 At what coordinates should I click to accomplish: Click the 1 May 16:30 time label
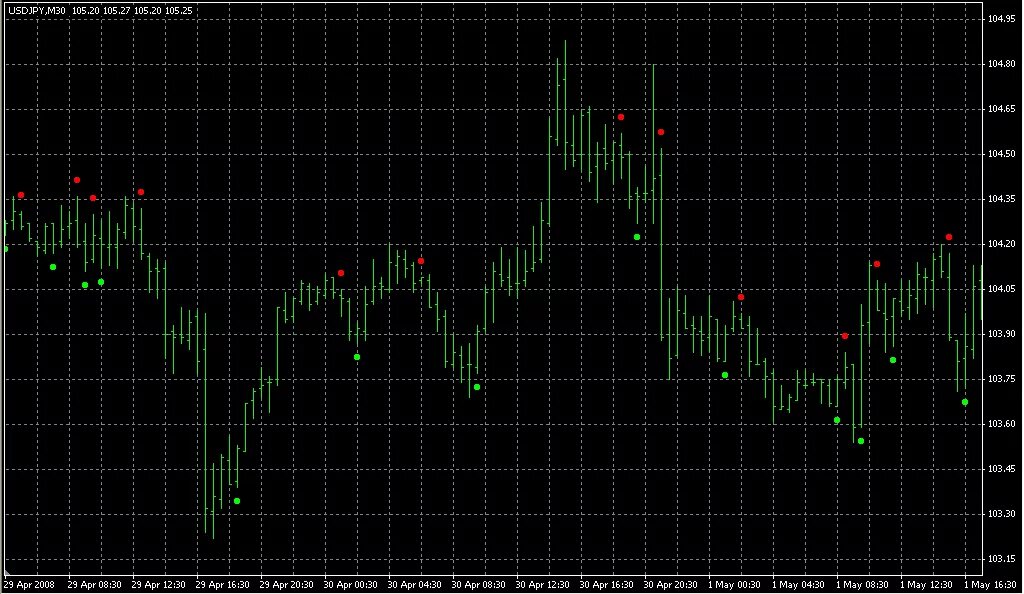point(990,585)
